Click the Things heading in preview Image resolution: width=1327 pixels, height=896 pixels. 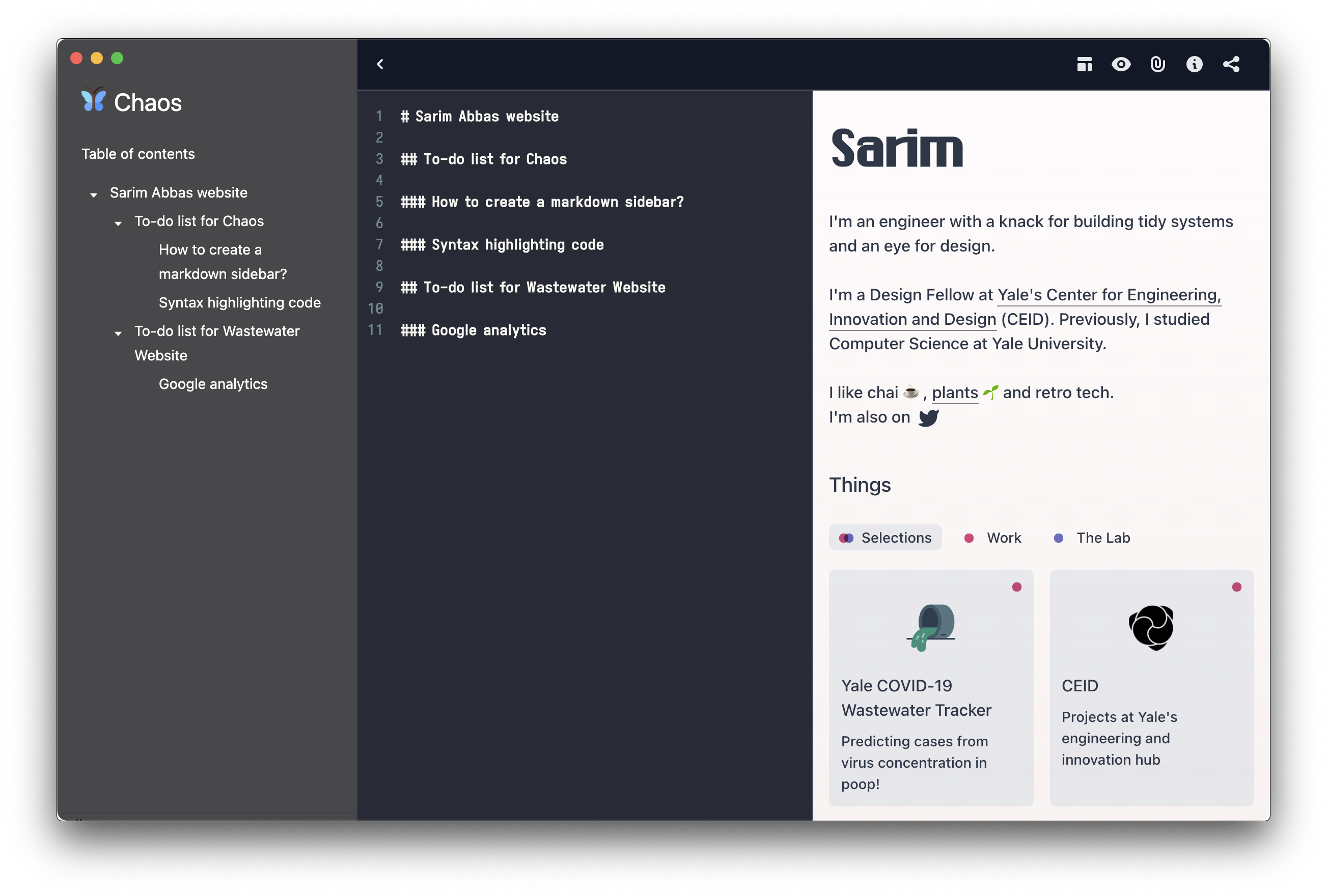860,485
